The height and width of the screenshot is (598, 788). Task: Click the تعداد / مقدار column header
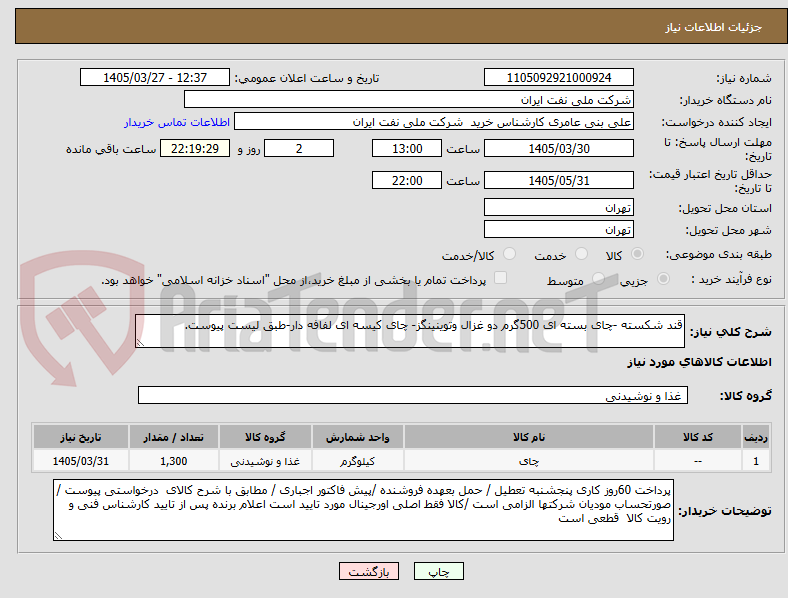pyautogui.click(x=173, y=437)
